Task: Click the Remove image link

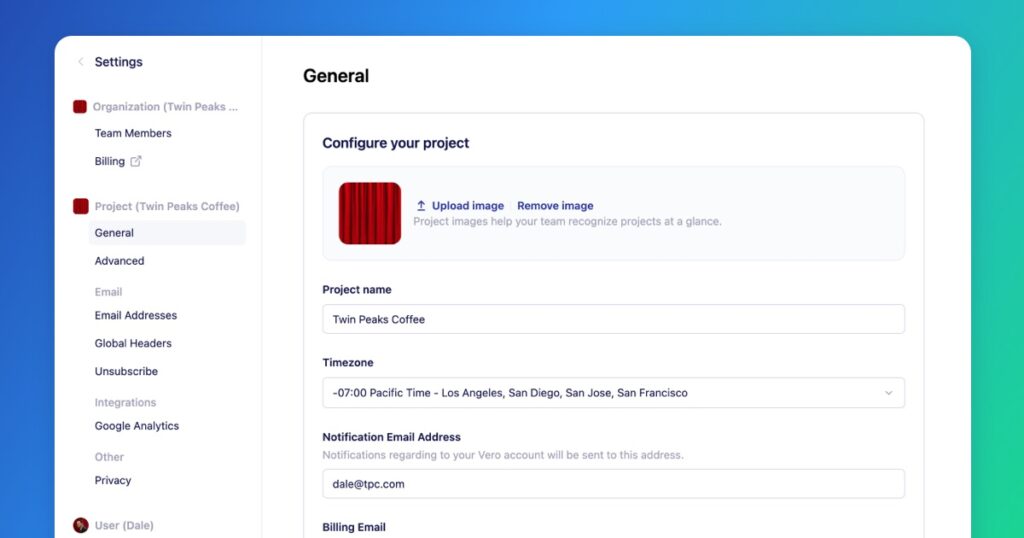Action: [x=555, y=206]
